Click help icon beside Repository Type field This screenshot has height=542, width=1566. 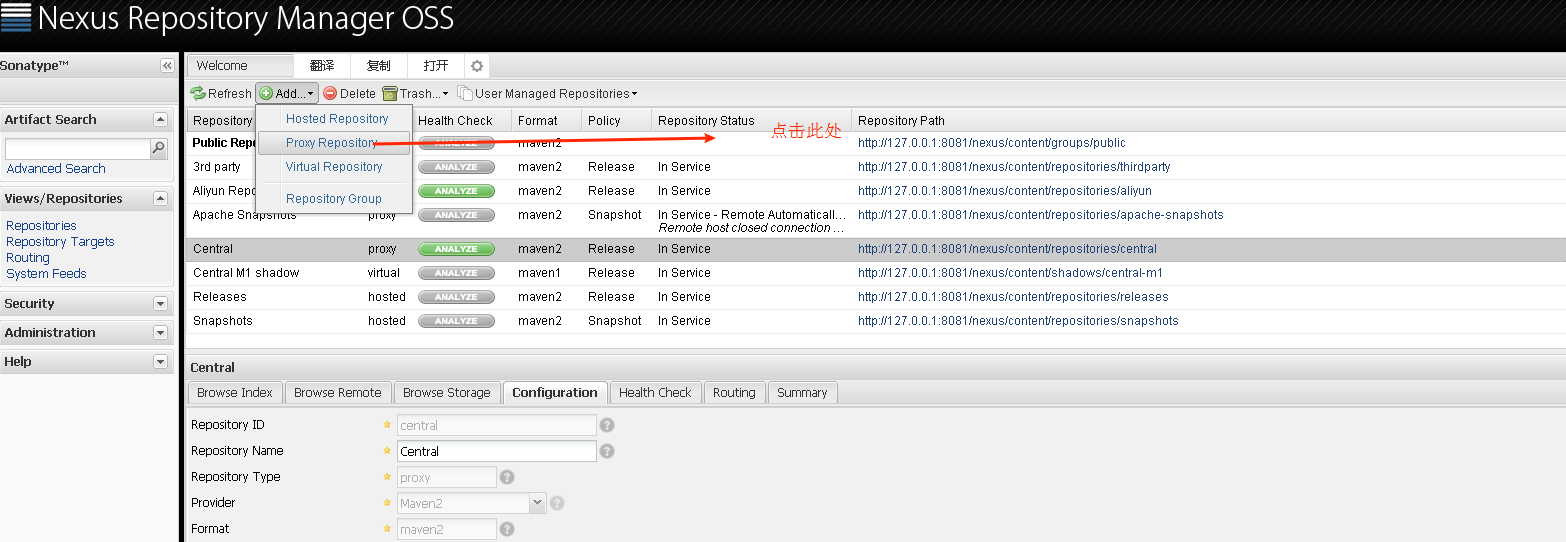tap(507, 477)
